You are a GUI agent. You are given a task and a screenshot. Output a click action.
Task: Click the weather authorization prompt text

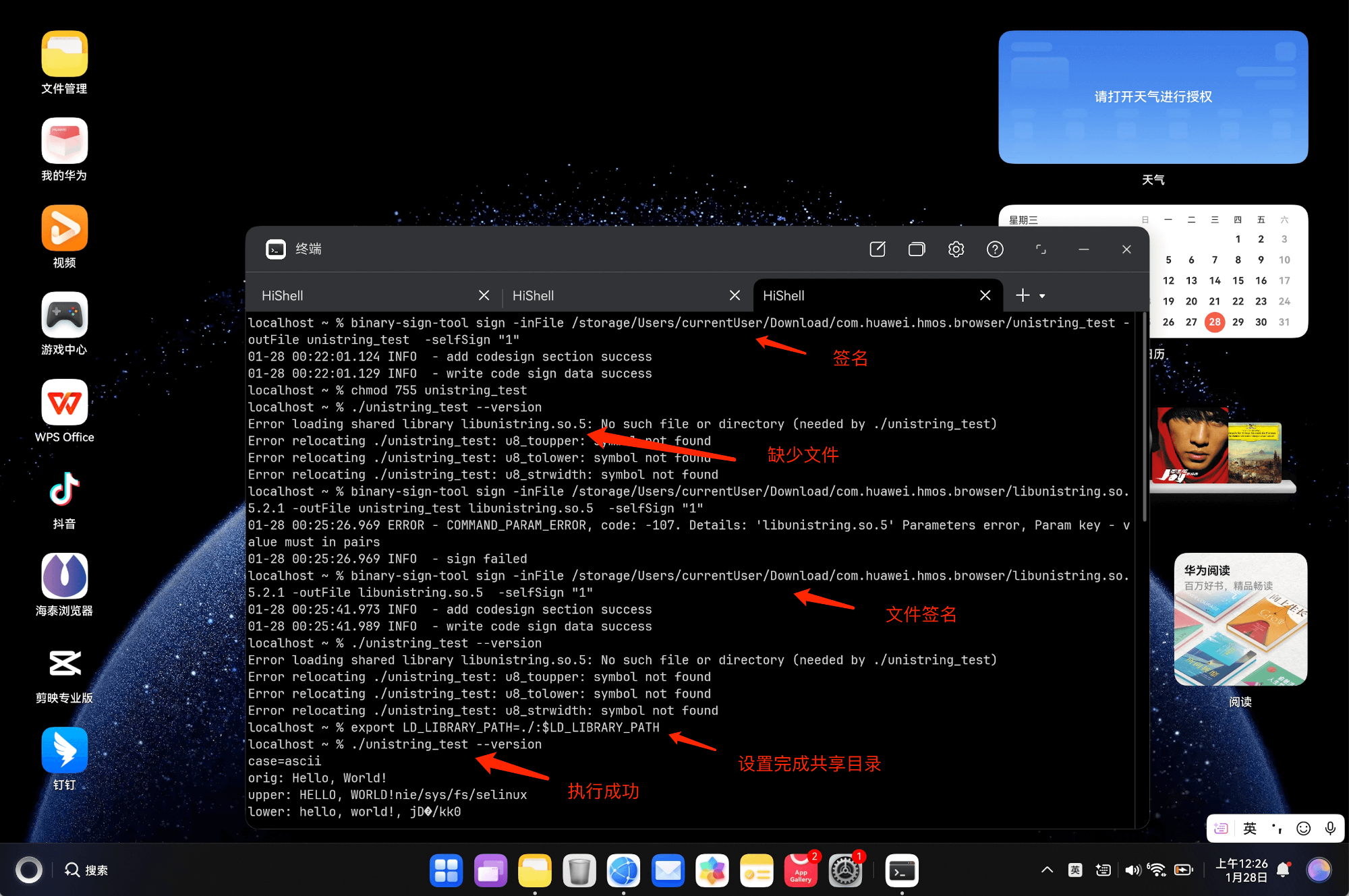point(1153,96)
